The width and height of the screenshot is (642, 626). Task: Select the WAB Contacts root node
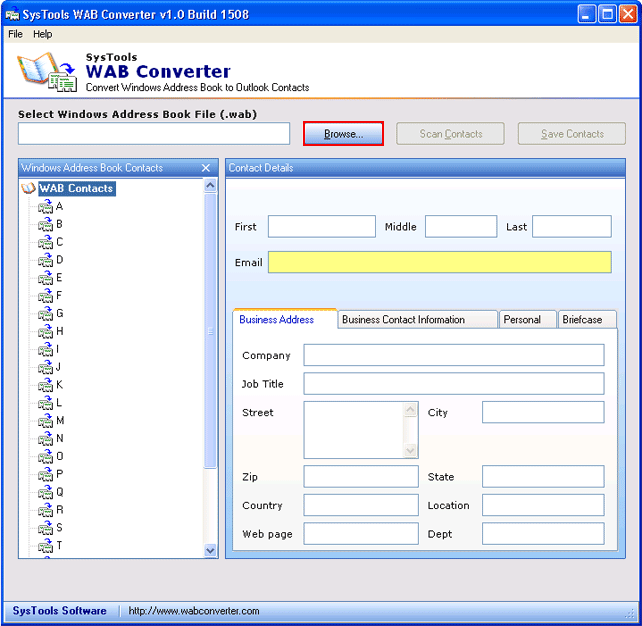(x=77, y=188)
